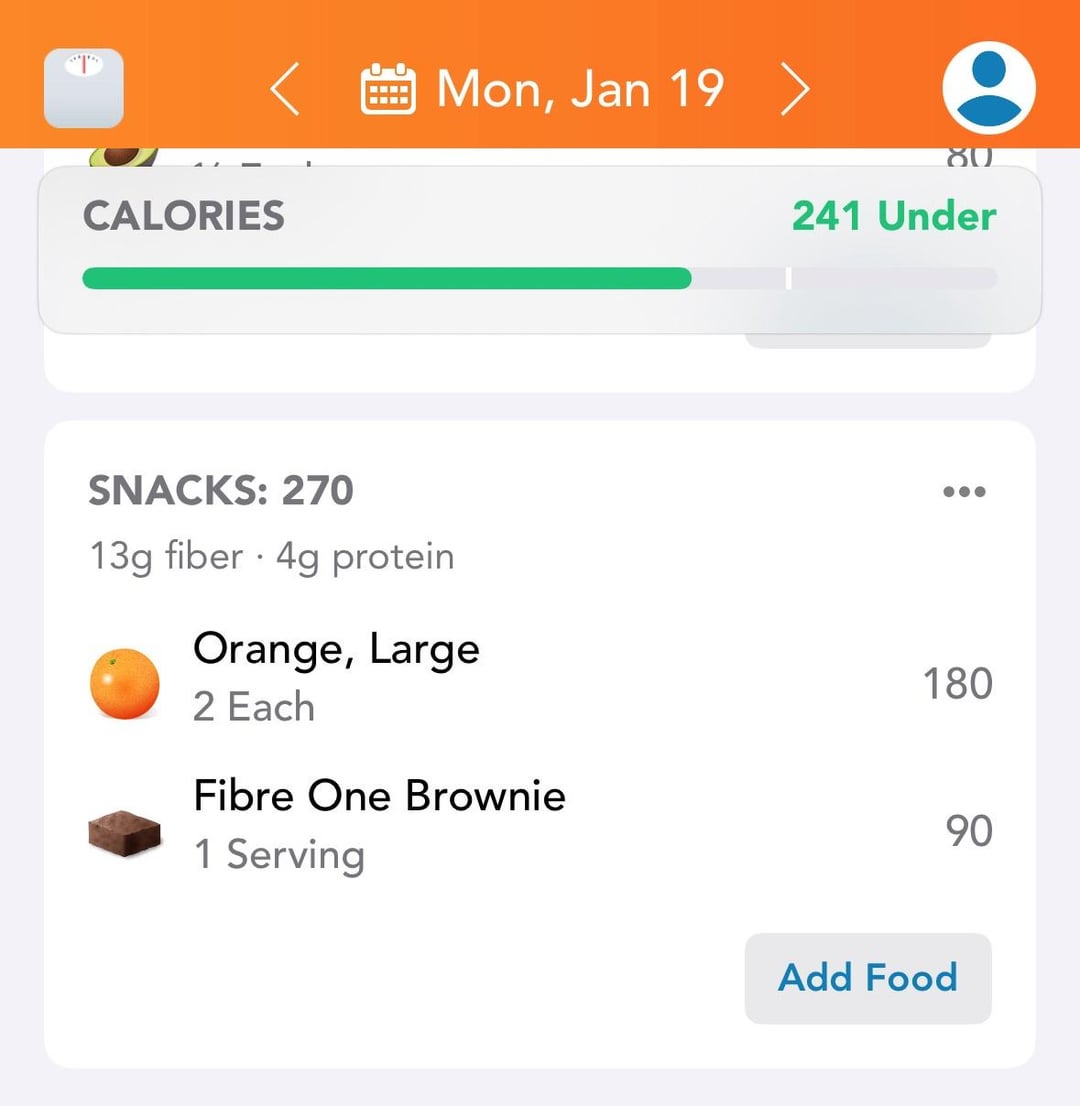
Task: Click the Mon, Jan 19 date label
Action: pos(580,90)
